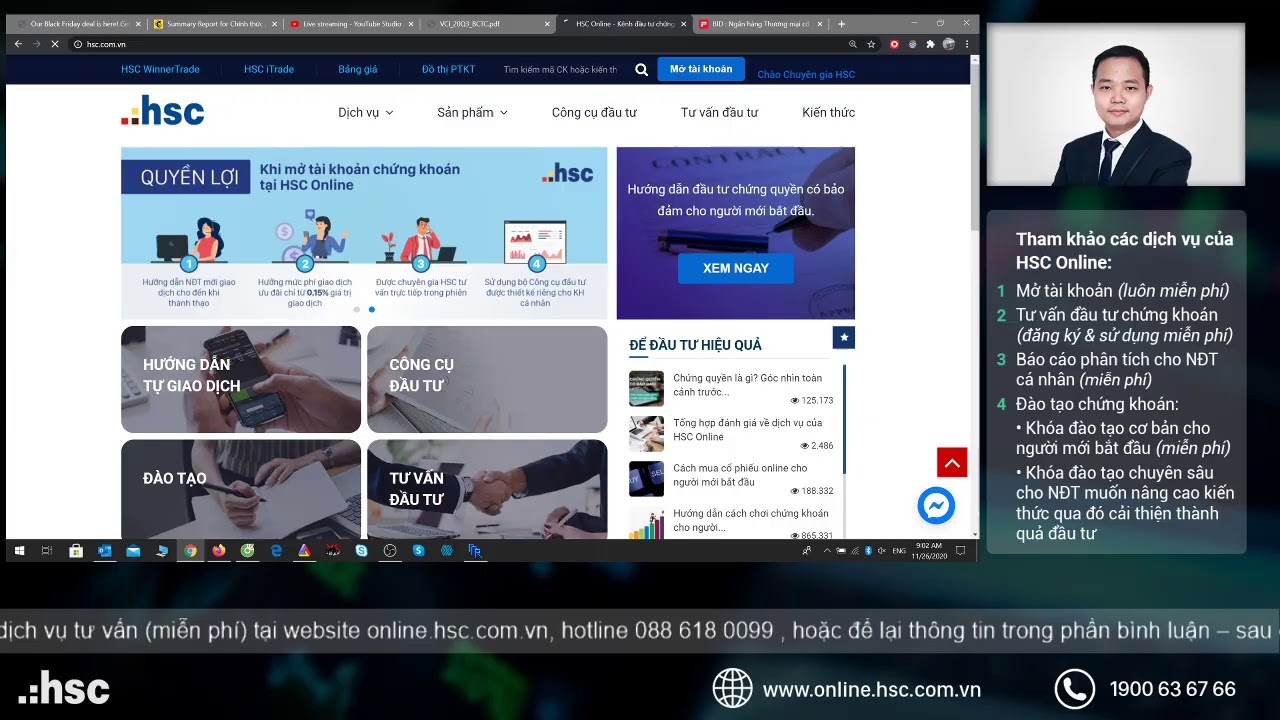Show hidden system tray icons chevron
1280x720 pixels.
[x=829, y=551]
